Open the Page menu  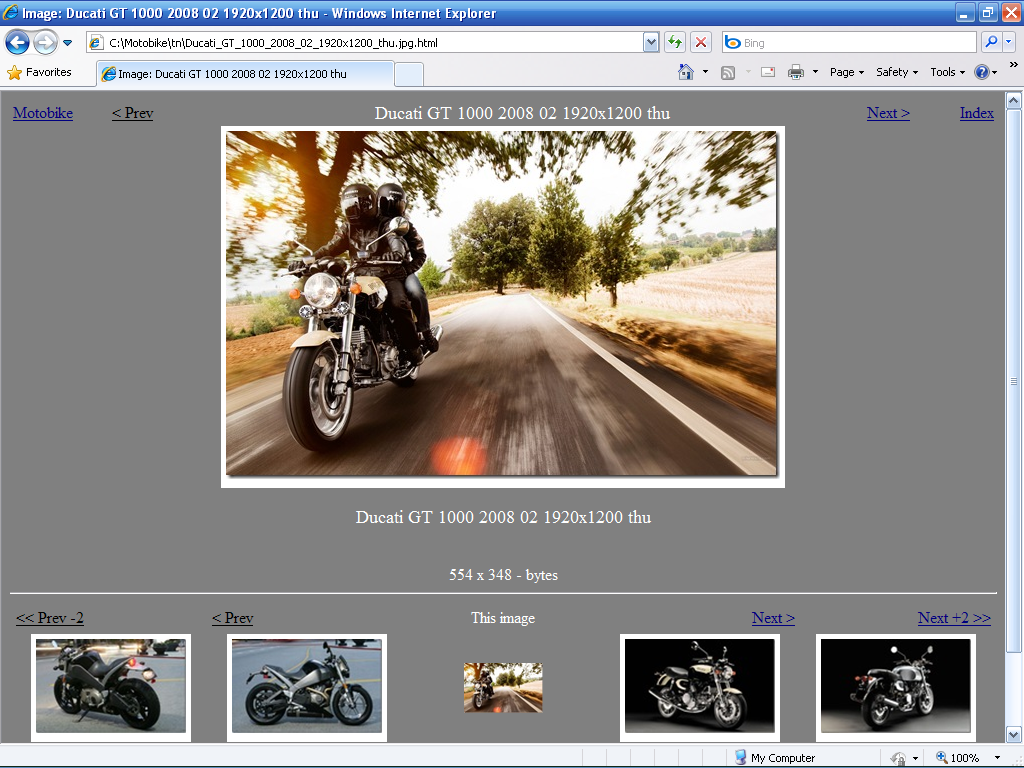(x=846, y=72)
